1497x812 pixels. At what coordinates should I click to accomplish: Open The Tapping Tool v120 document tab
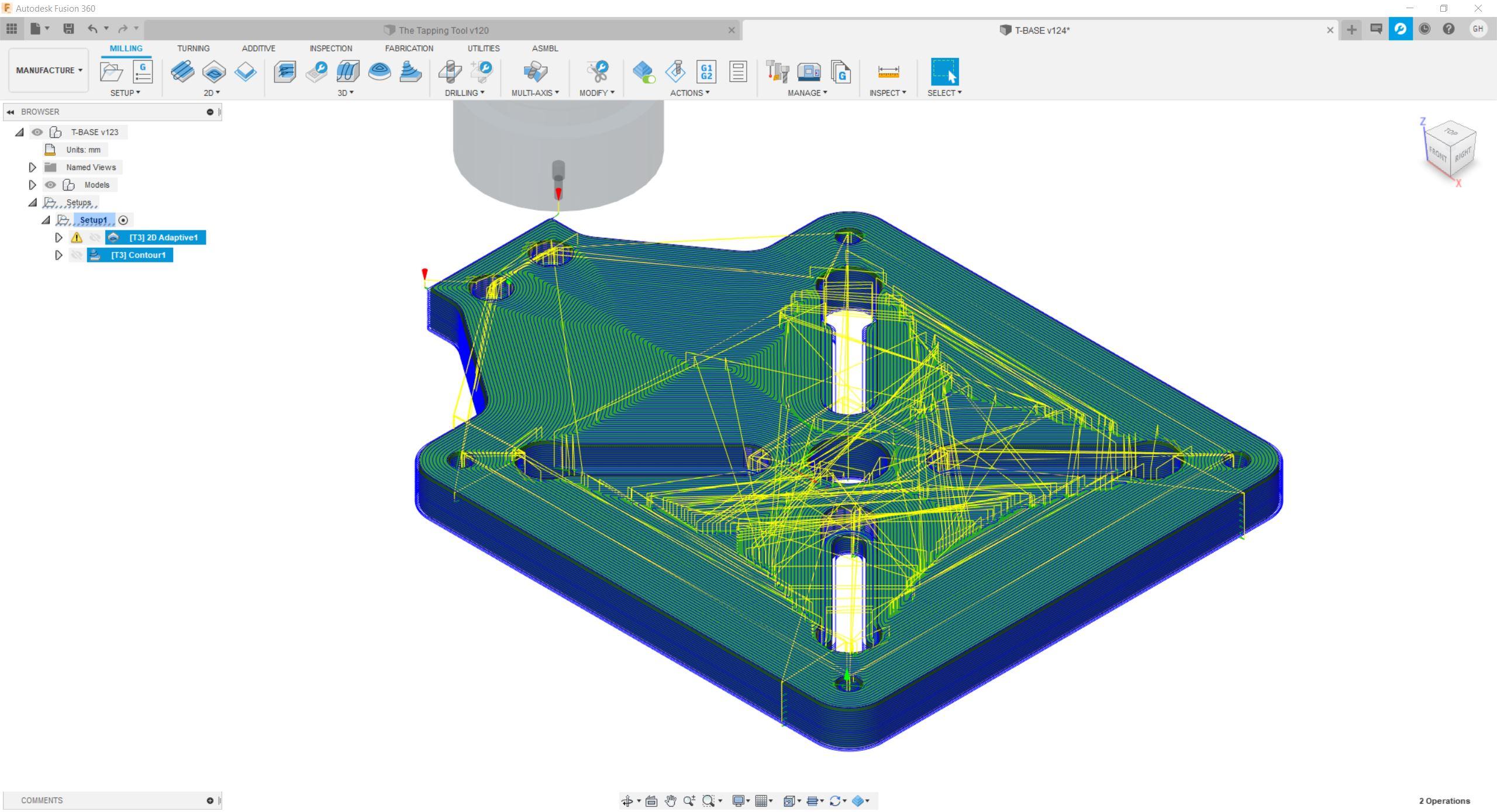click(443, 30)
